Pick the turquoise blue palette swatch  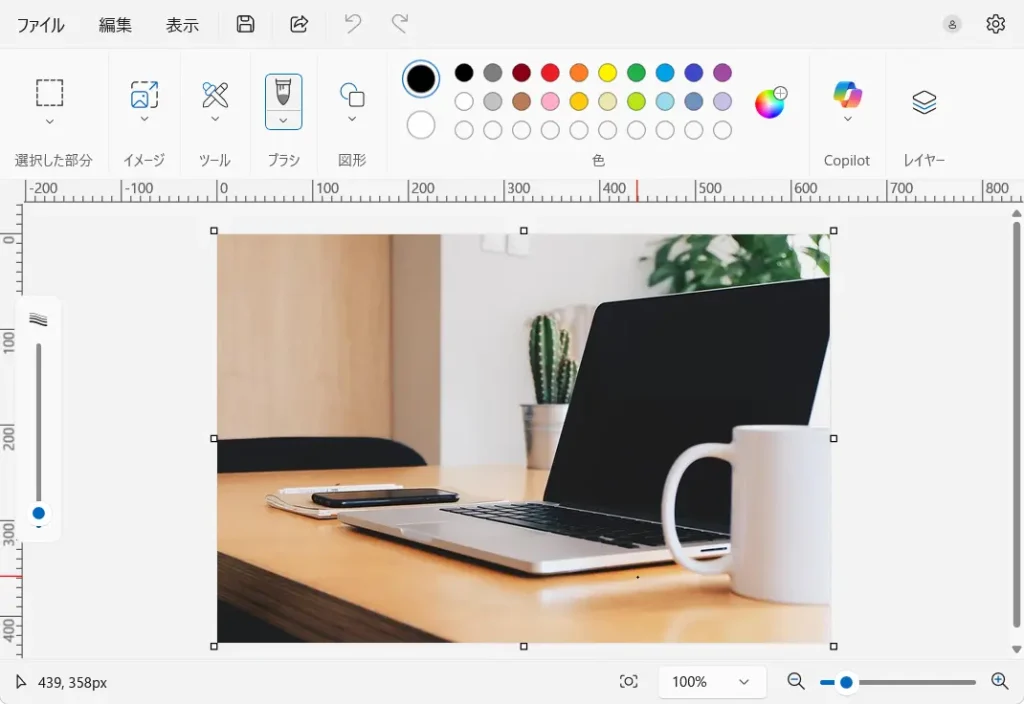pyautogui.click(x=665, y=72)
